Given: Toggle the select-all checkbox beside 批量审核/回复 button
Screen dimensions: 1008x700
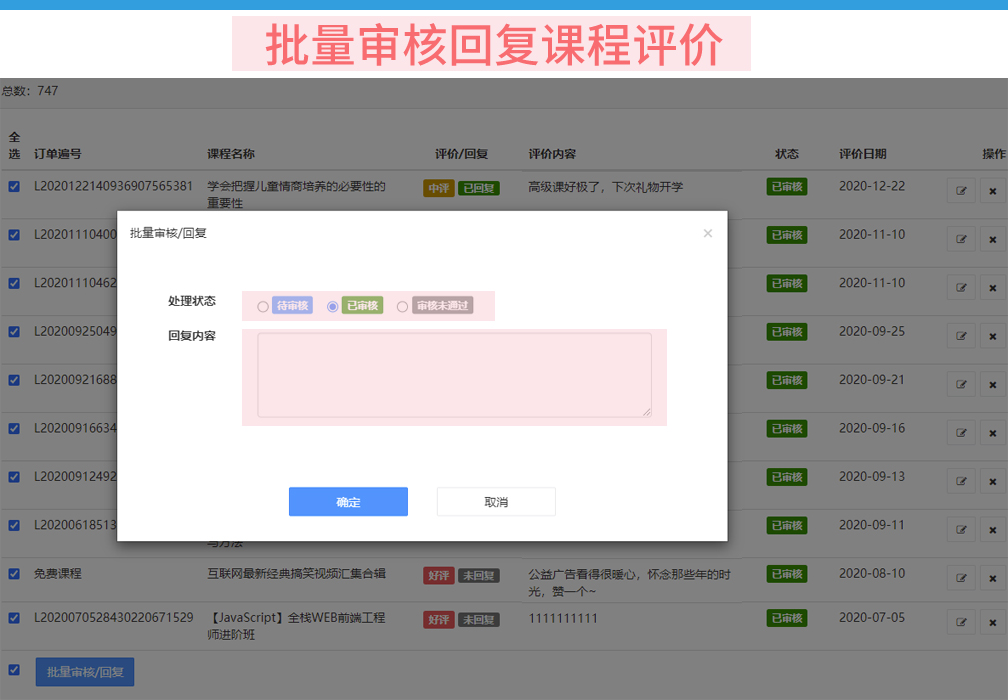Looking at the screenshot, I should [x=14, y=670].
